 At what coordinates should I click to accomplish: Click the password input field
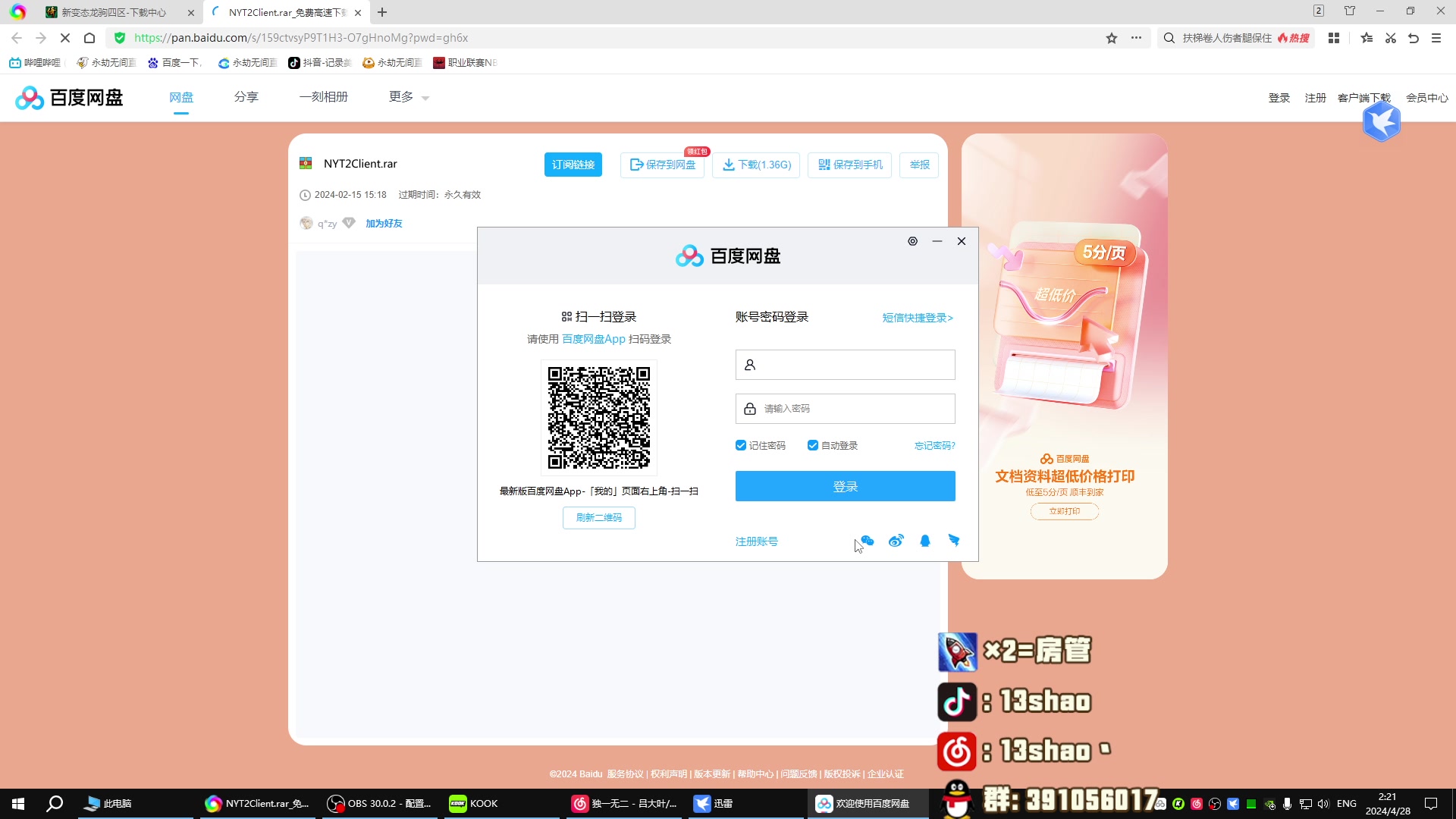point(846,409)
